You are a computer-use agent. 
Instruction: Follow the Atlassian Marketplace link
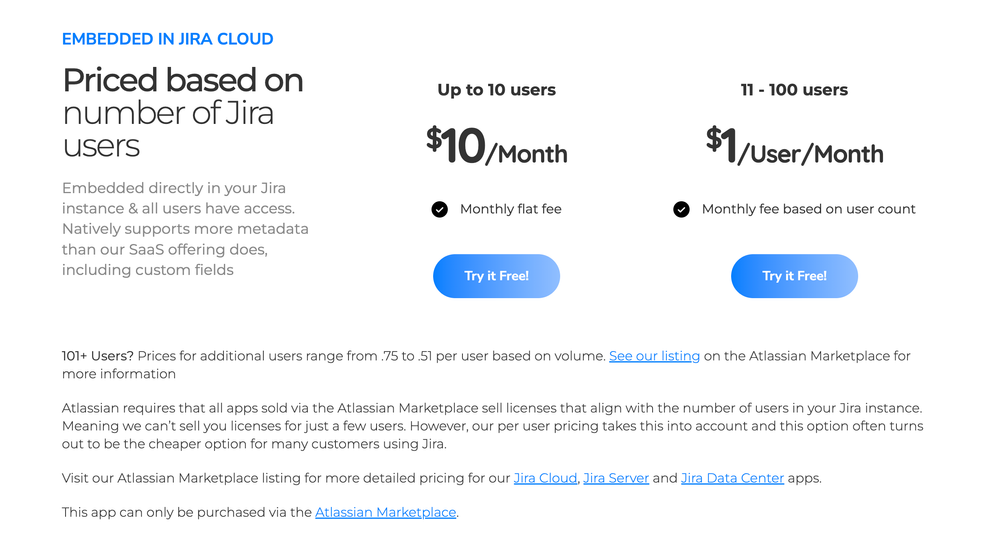pyautogui.click(x=385, y=512)
